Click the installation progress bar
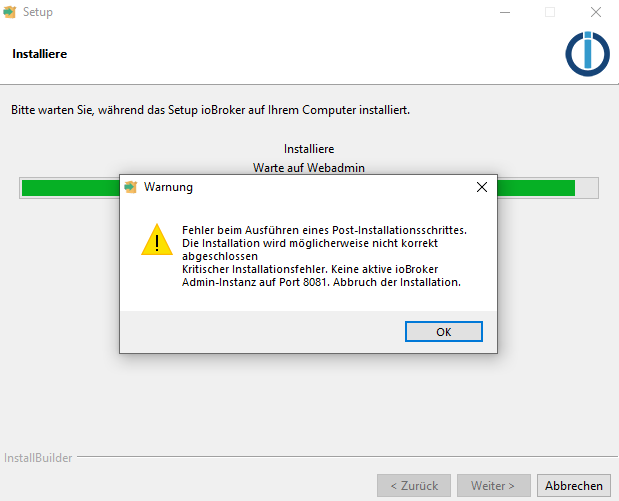The image size is (619, 501). (x=309, y=188)
